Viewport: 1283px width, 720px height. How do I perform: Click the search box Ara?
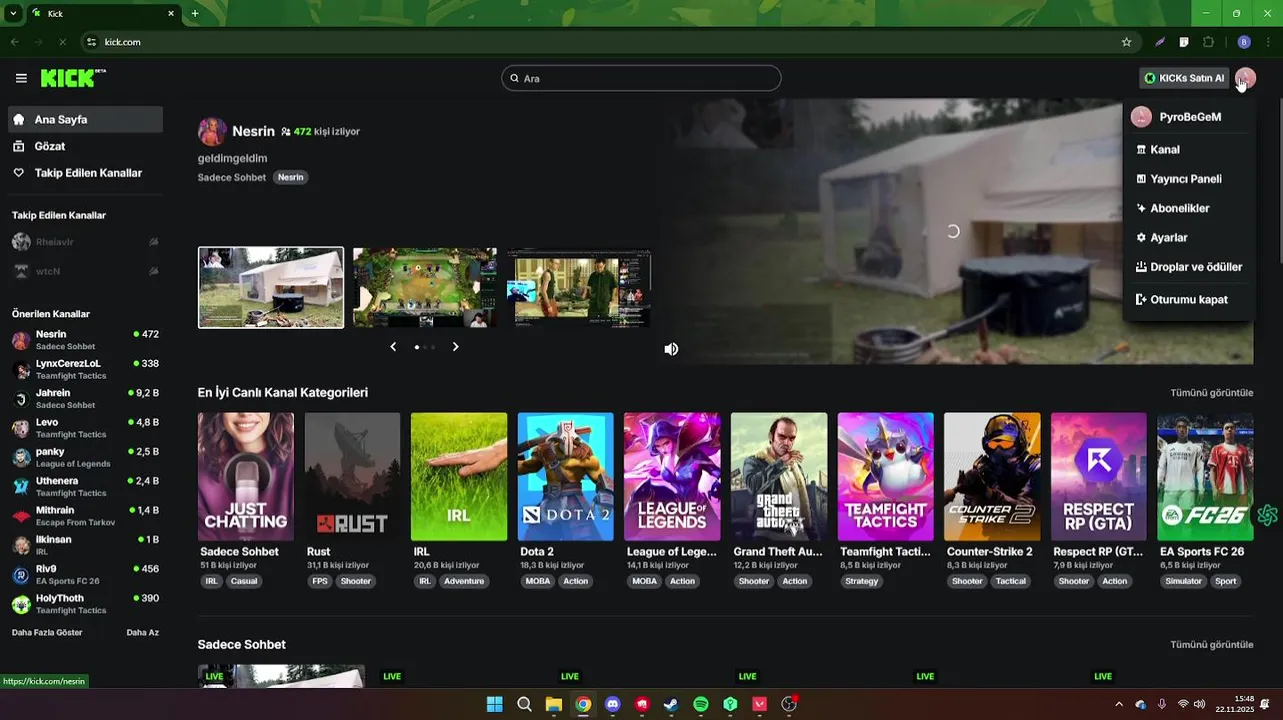click(x=641, y=78)
